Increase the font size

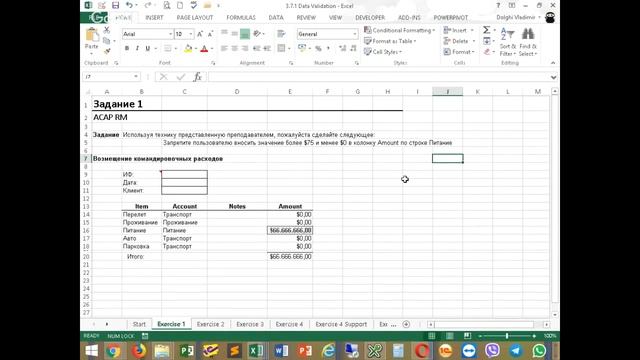pyautogui.click(x=200, y=34)
